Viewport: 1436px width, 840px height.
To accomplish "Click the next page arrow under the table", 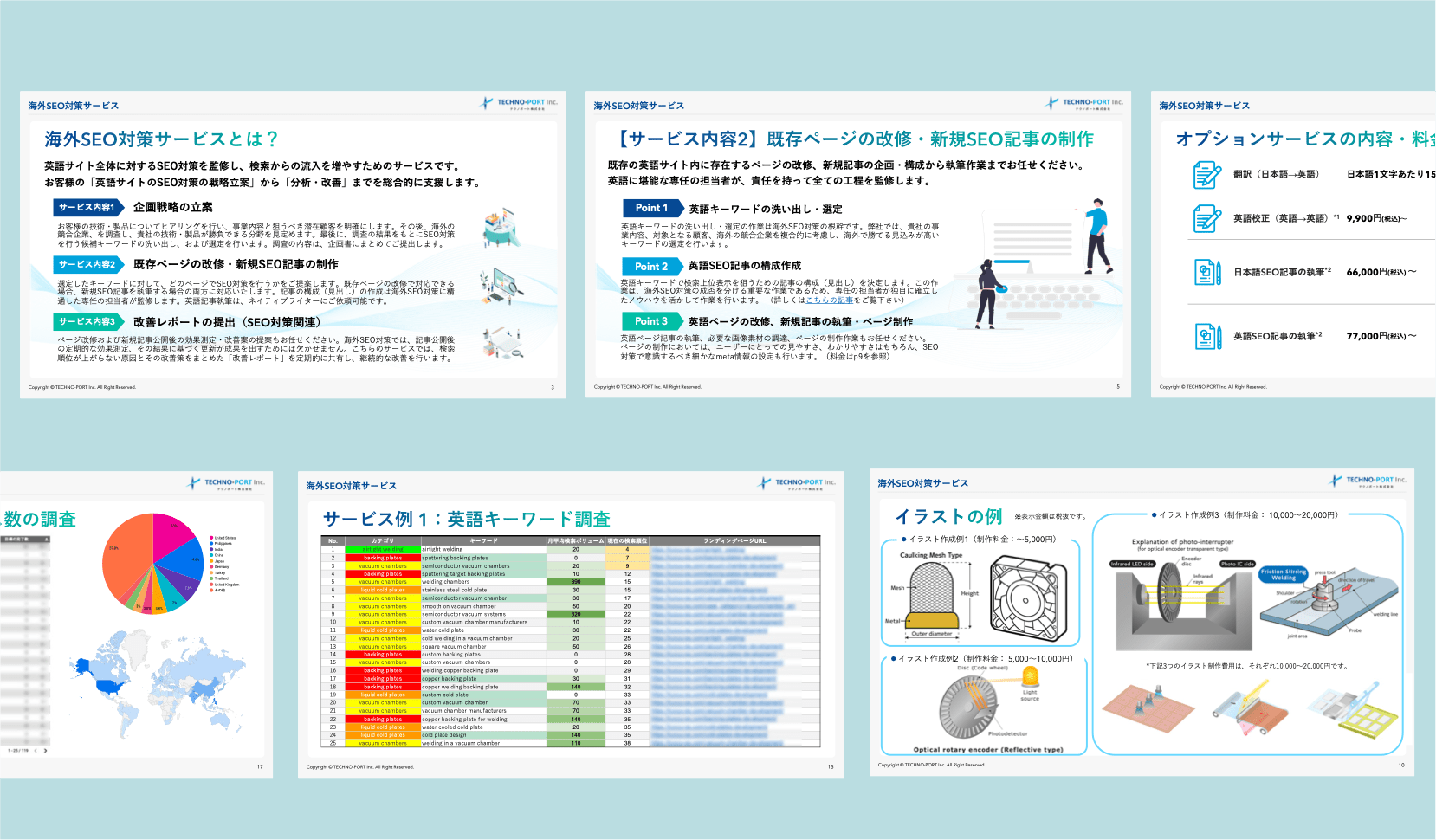I will [x=45, y=751].
